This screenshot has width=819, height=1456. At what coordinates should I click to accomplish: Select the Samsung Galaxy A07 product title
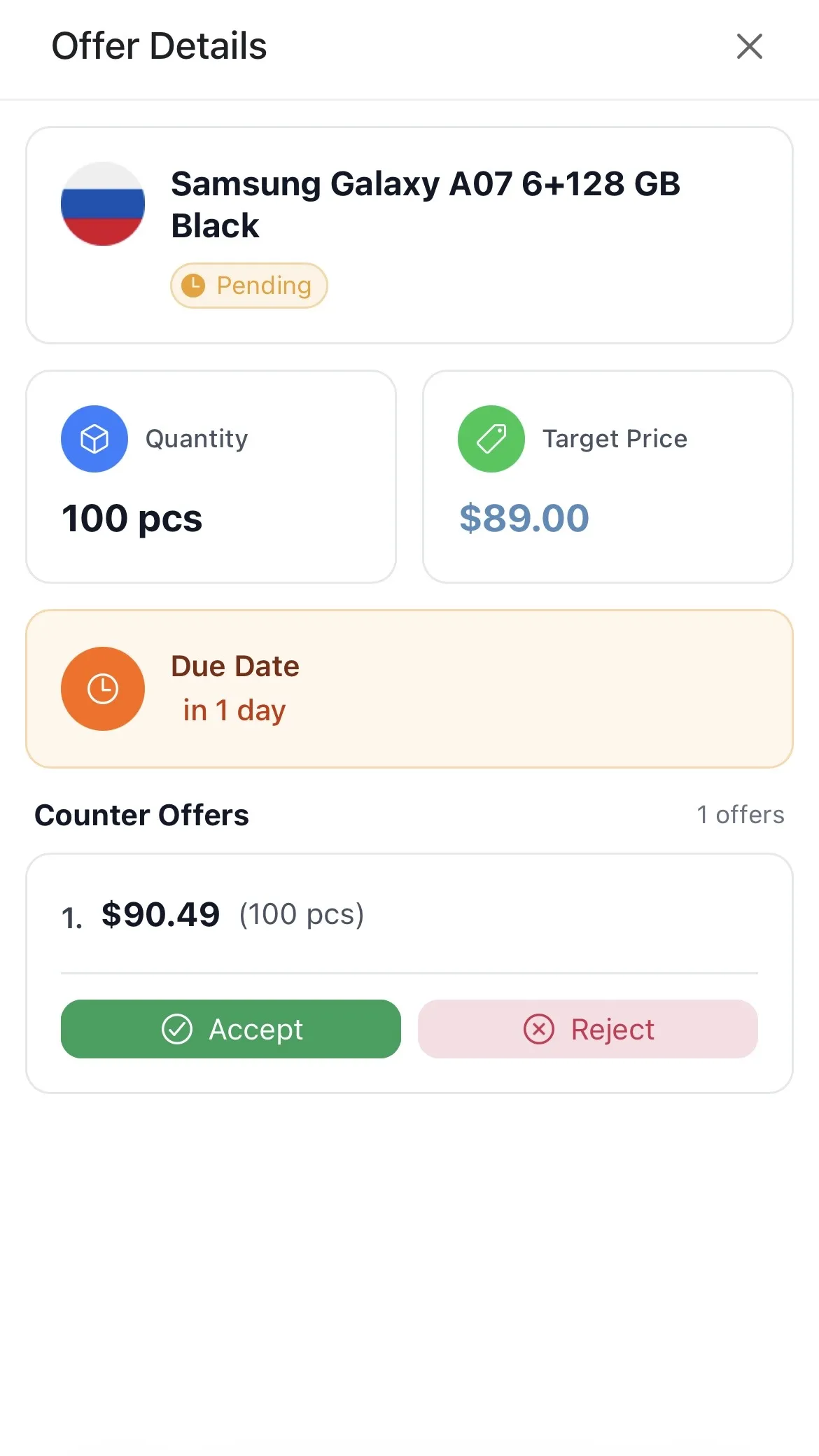click(426, 204)
